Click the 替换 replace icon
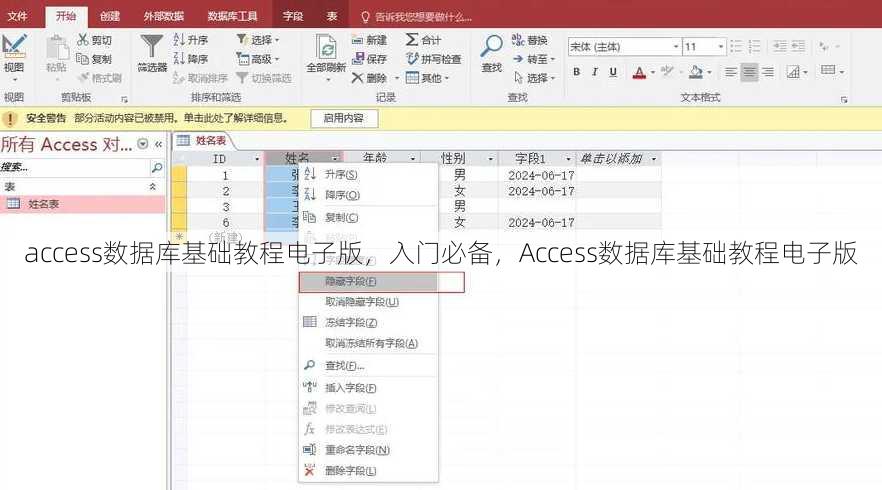This screenshot has height=490, width=882. click(518, 40)
